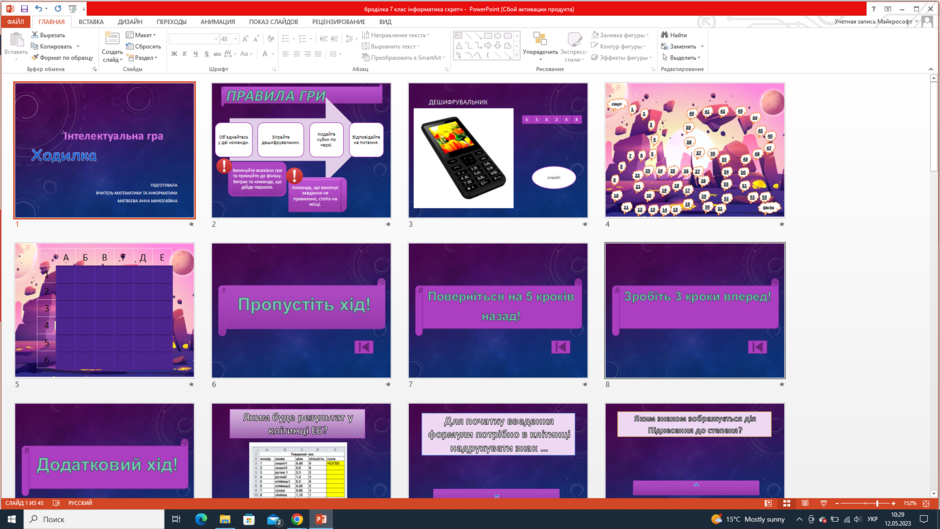Open the Учетная запись Майкрософт account dropdown
940x529 pixels.
pos(876,22)
